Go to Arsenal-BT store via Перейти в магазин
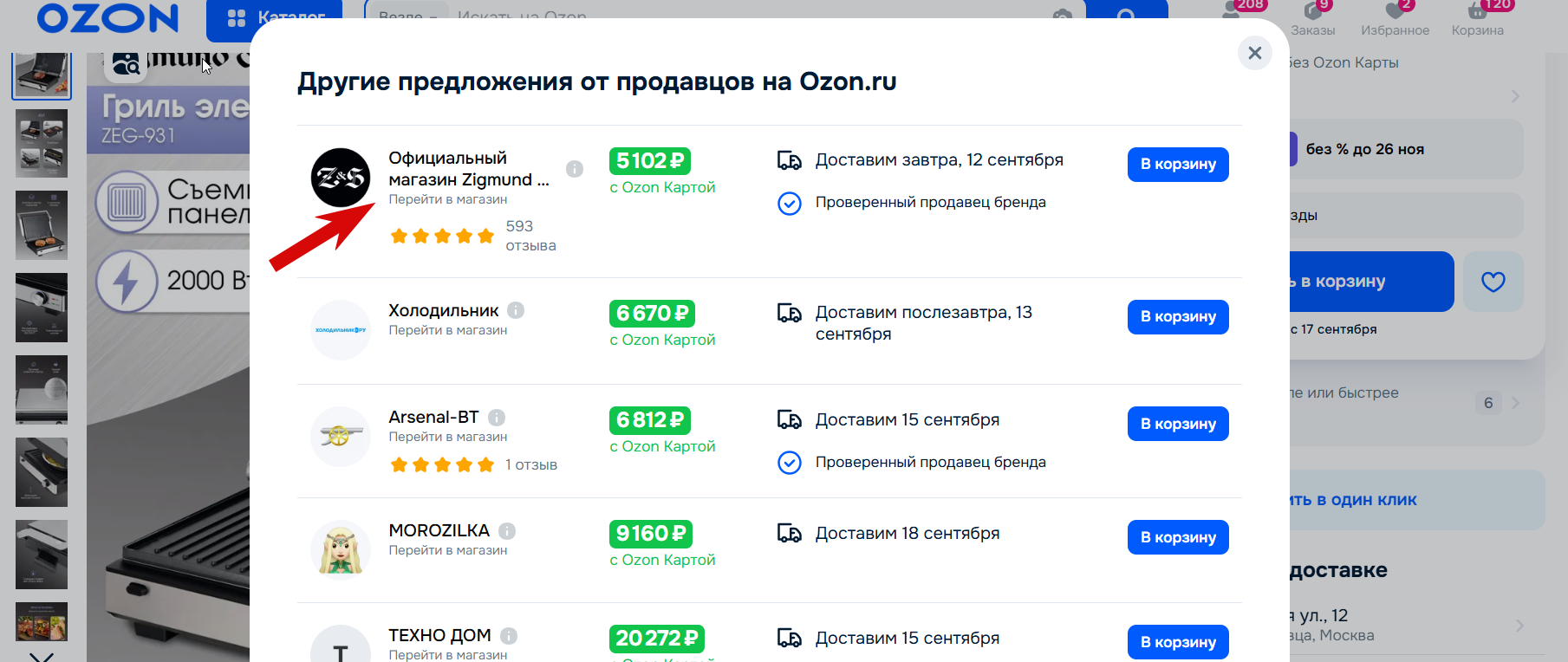This screenshot has height=662, width=1568. (x=448, y=437)
